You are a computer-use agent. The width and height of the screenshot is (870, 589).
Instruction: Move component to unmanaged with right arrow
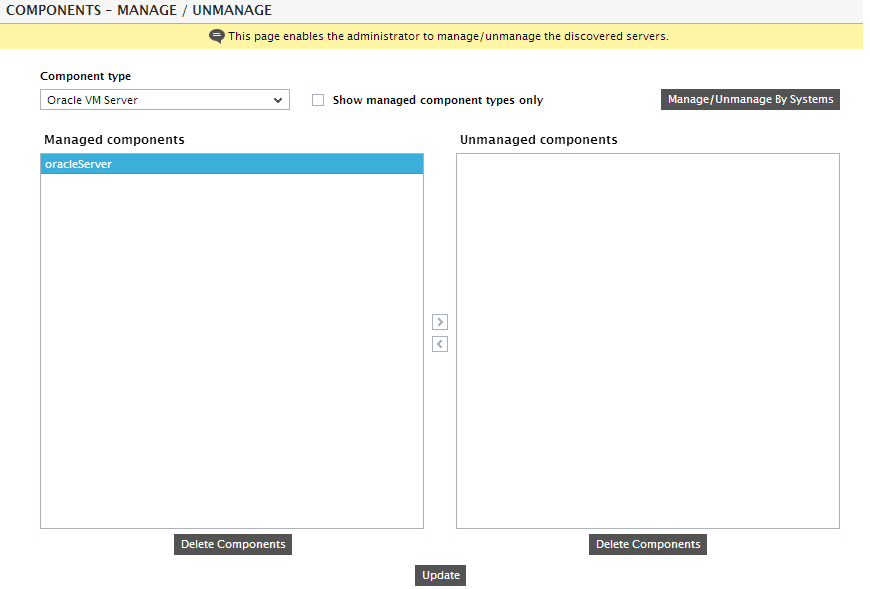tap(440, 322)
